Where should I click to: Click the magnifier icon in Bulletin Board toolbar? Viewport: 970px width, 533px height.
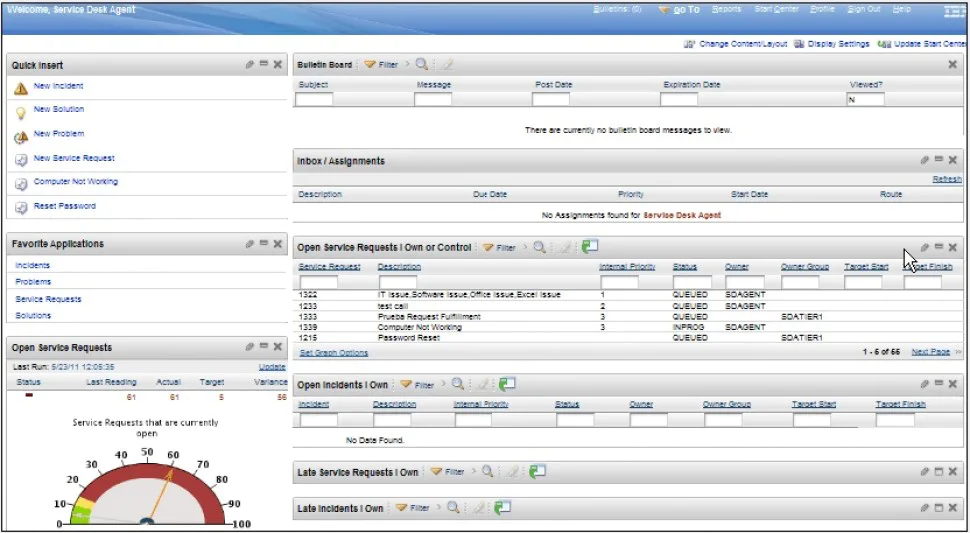coord(423,64)
